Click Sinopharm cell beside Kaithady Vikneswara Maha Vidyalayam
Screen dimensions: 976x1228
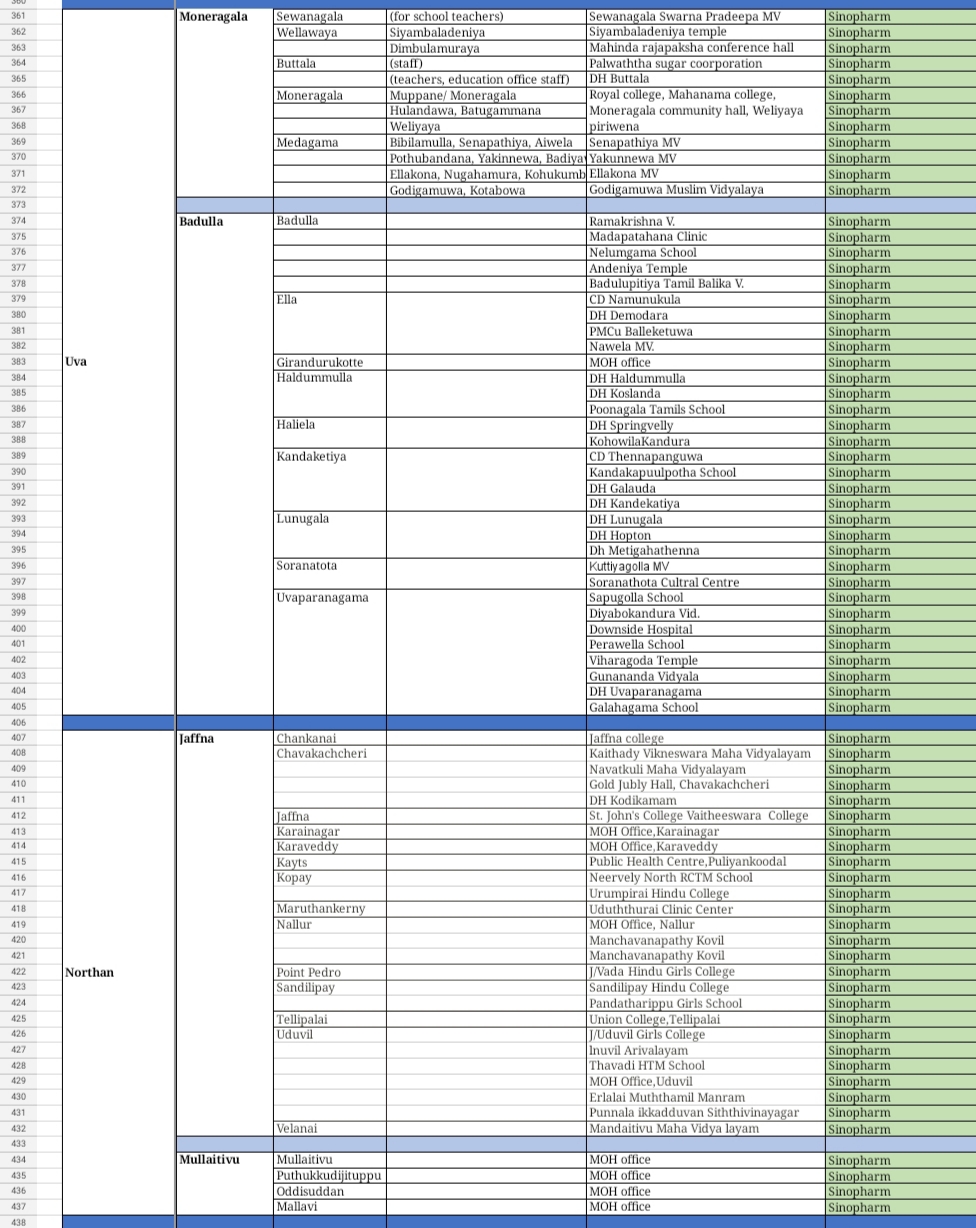pos(901,753)
